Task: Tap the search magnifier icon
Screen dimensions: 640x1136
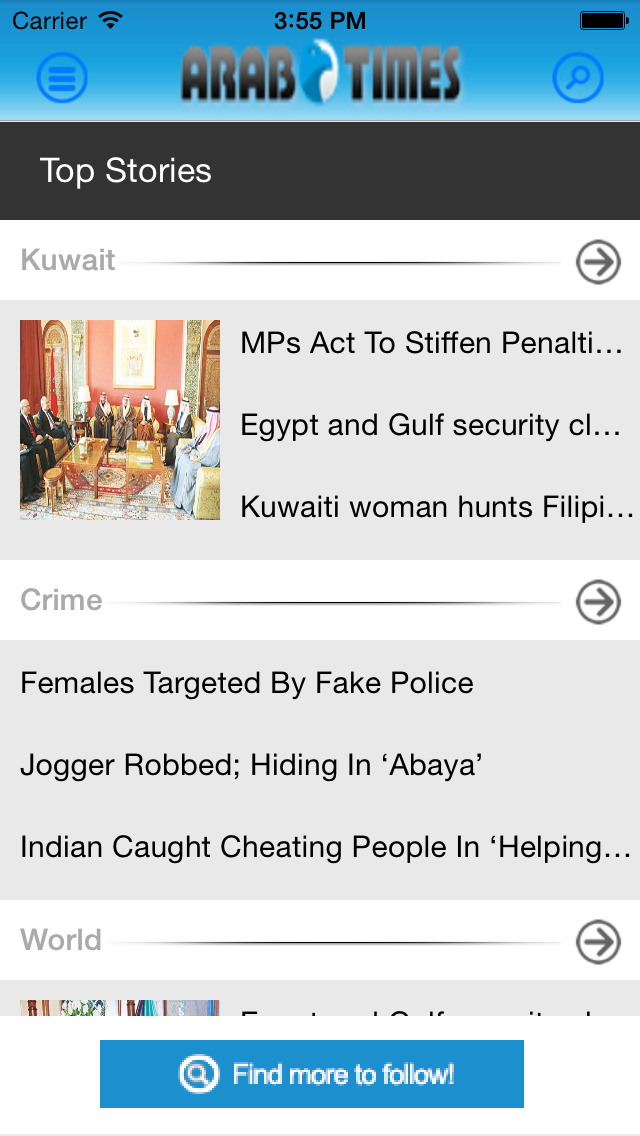Action: (x=578, y=77)
